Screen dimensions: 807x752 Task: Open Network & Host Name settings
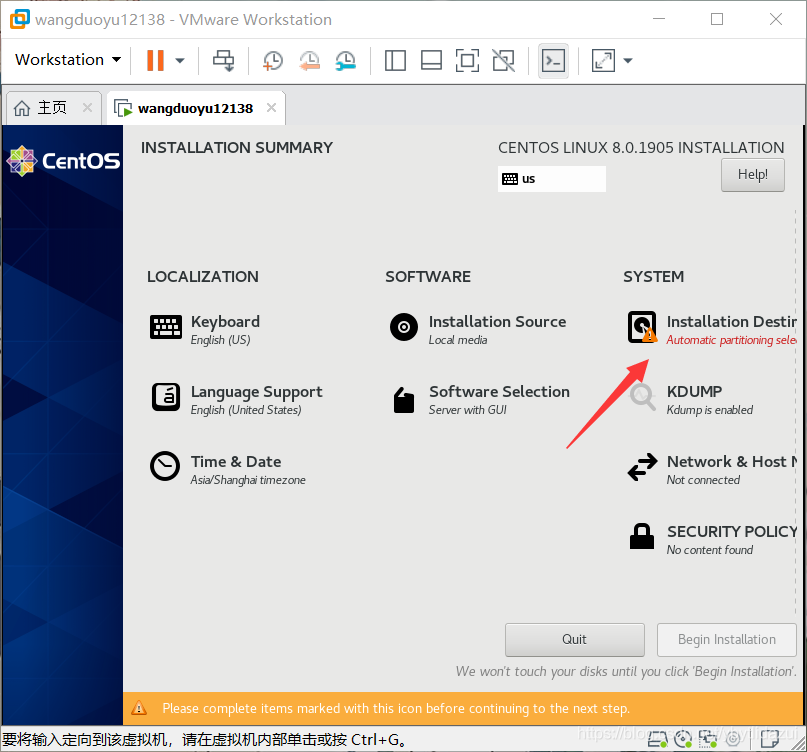point(712,469)
